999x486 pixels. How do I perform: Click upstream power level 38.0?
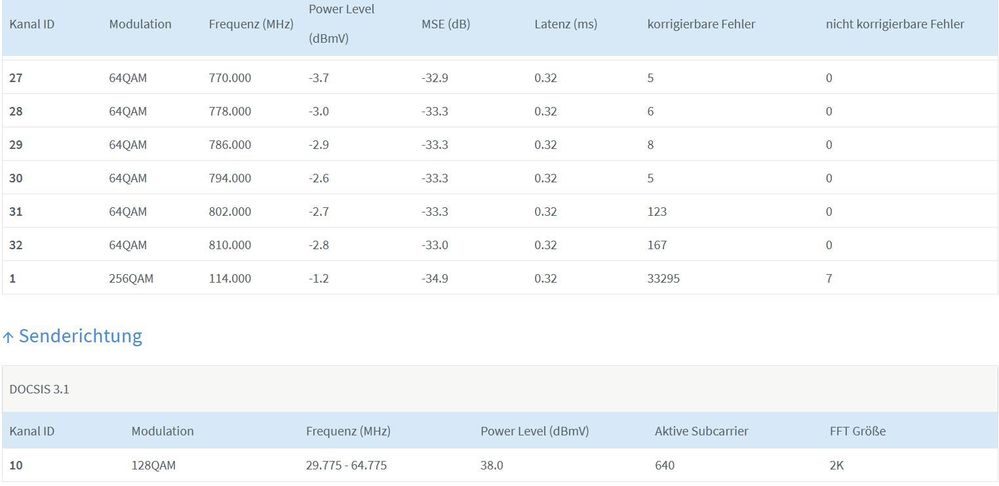tap(492, 466)
